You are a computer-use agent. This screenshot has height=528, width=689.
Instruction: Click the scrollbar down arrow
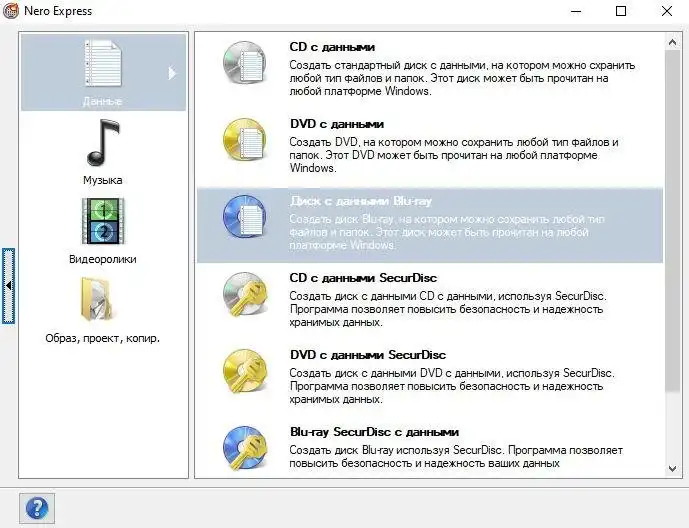(672, 468)
